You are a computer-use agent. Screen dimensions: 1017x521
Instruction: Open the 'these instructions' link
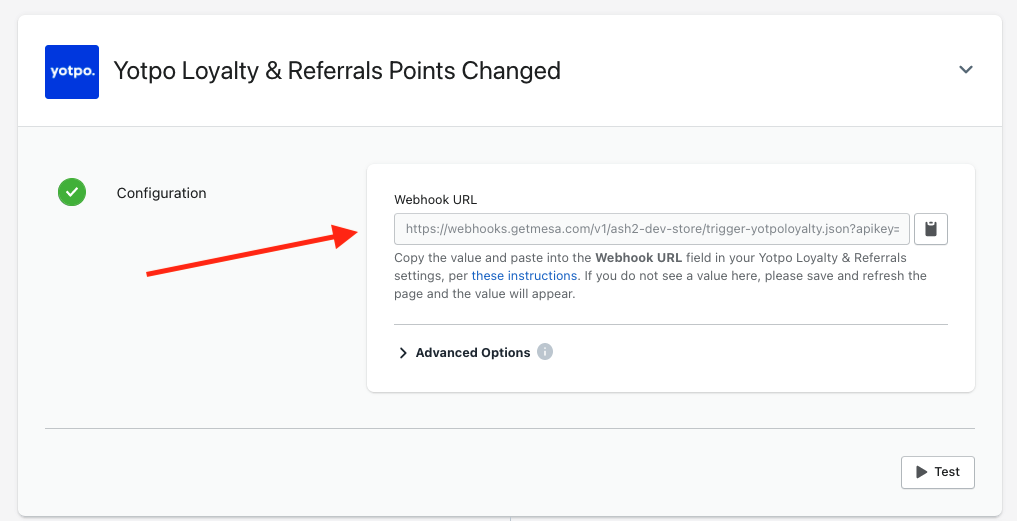524,276
